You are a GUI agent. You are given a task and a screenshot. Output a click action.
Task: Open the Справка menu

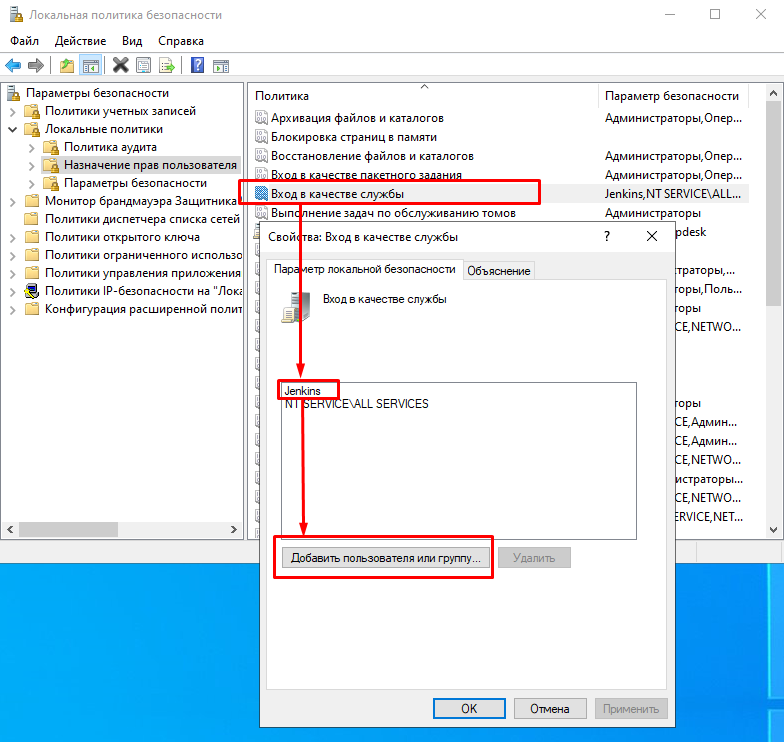pos(180,41)
